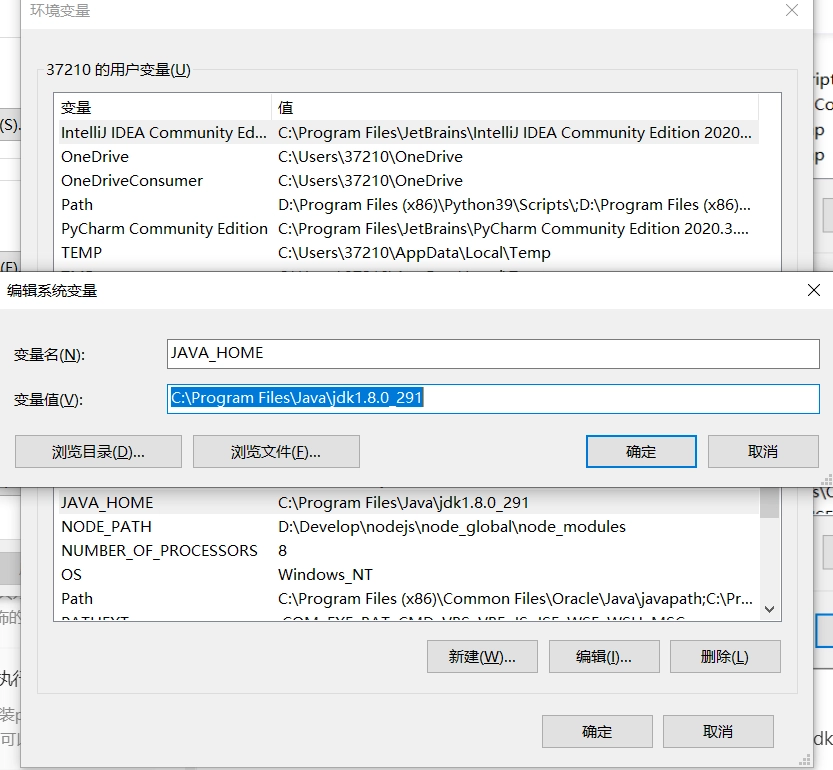Select the OneDriveConsumer user variable row
833x770 pixels.
click(x=409, y=181)
